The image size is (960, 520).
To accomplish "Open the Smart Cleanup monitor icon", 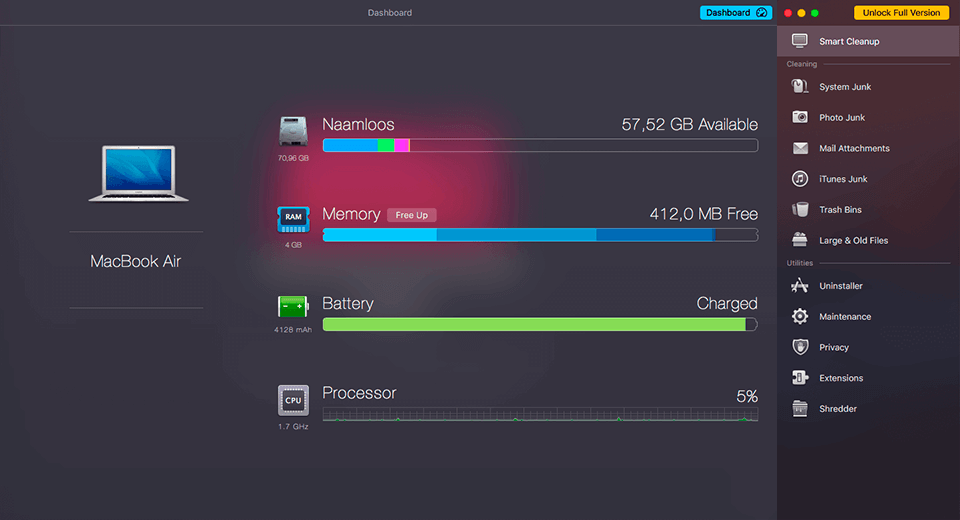I will point(800,41).
